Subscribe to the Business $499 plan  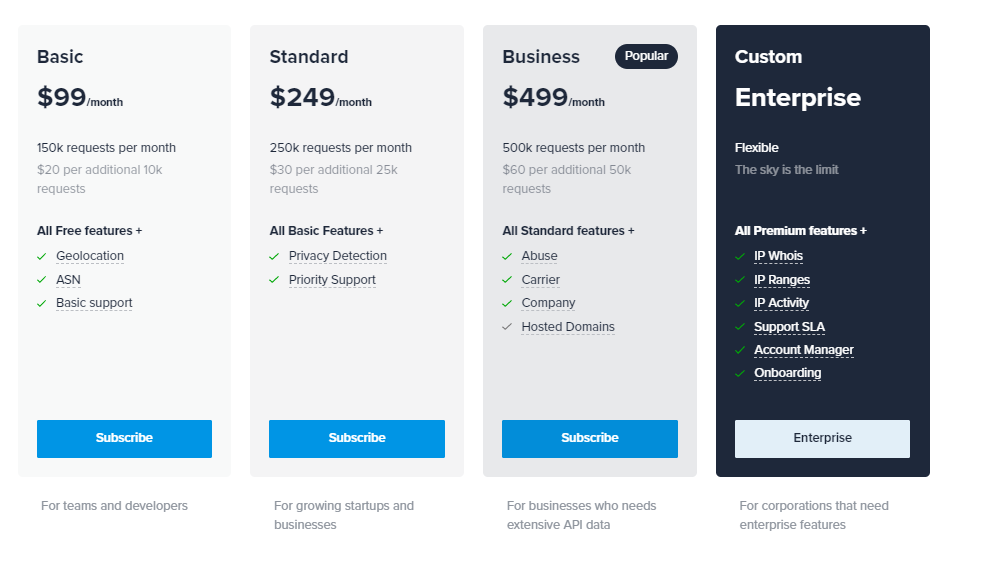(x=590, y=438)
